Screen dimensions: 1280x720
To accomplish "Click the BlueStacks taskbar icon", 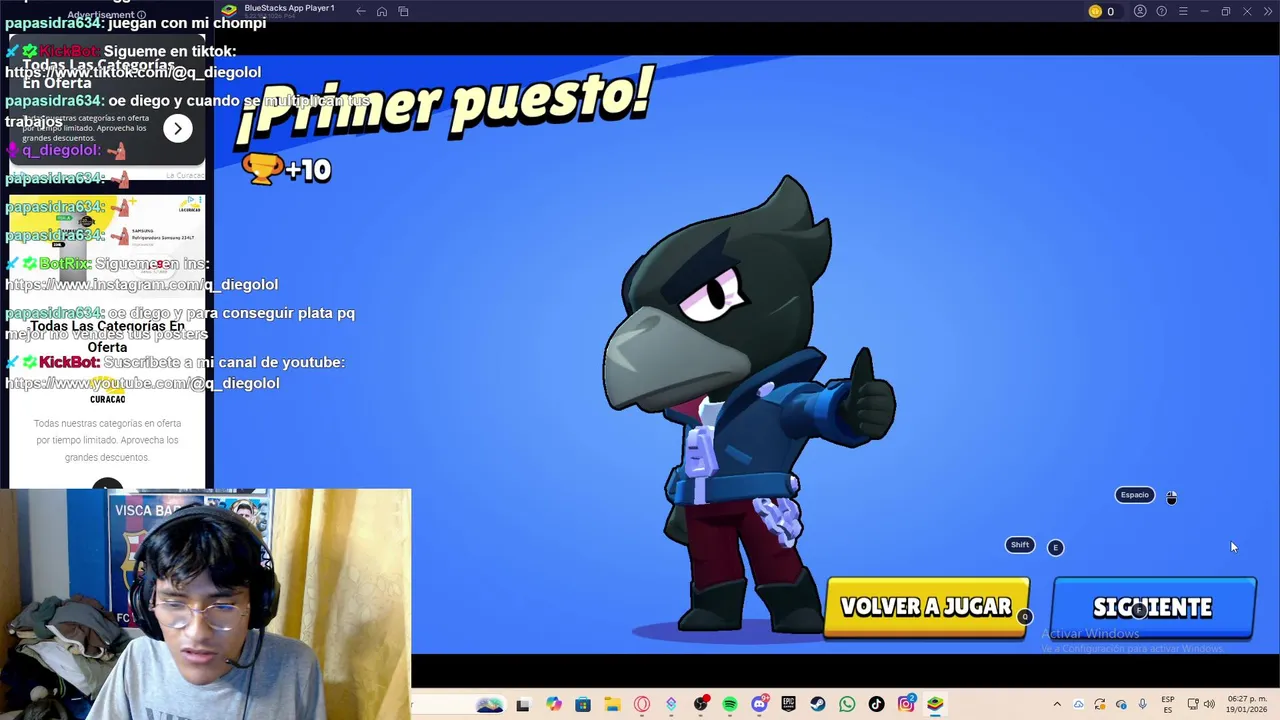I will pyautogui.click(x=935, y=705).
